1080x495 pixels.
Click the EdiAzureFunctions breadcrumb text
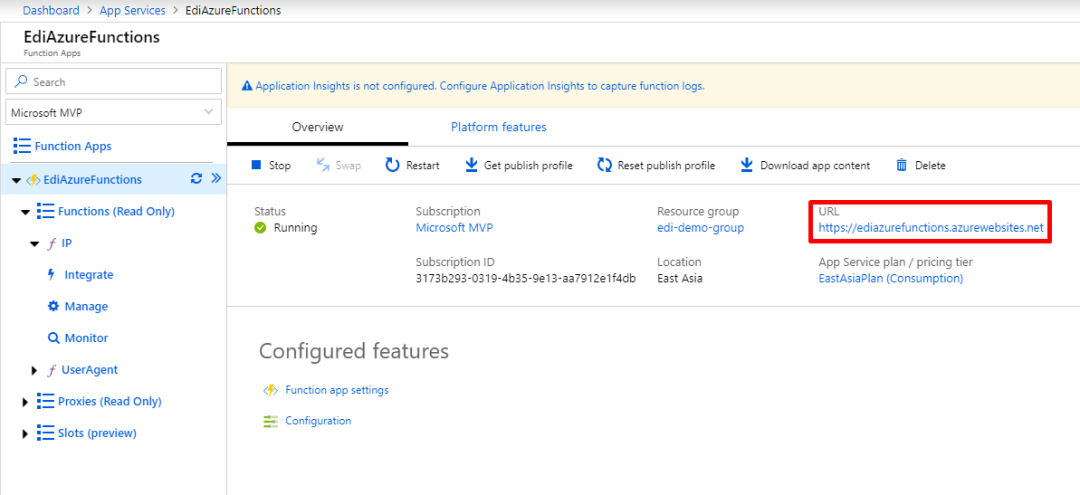pyautogui.click(x=233, y=10)
